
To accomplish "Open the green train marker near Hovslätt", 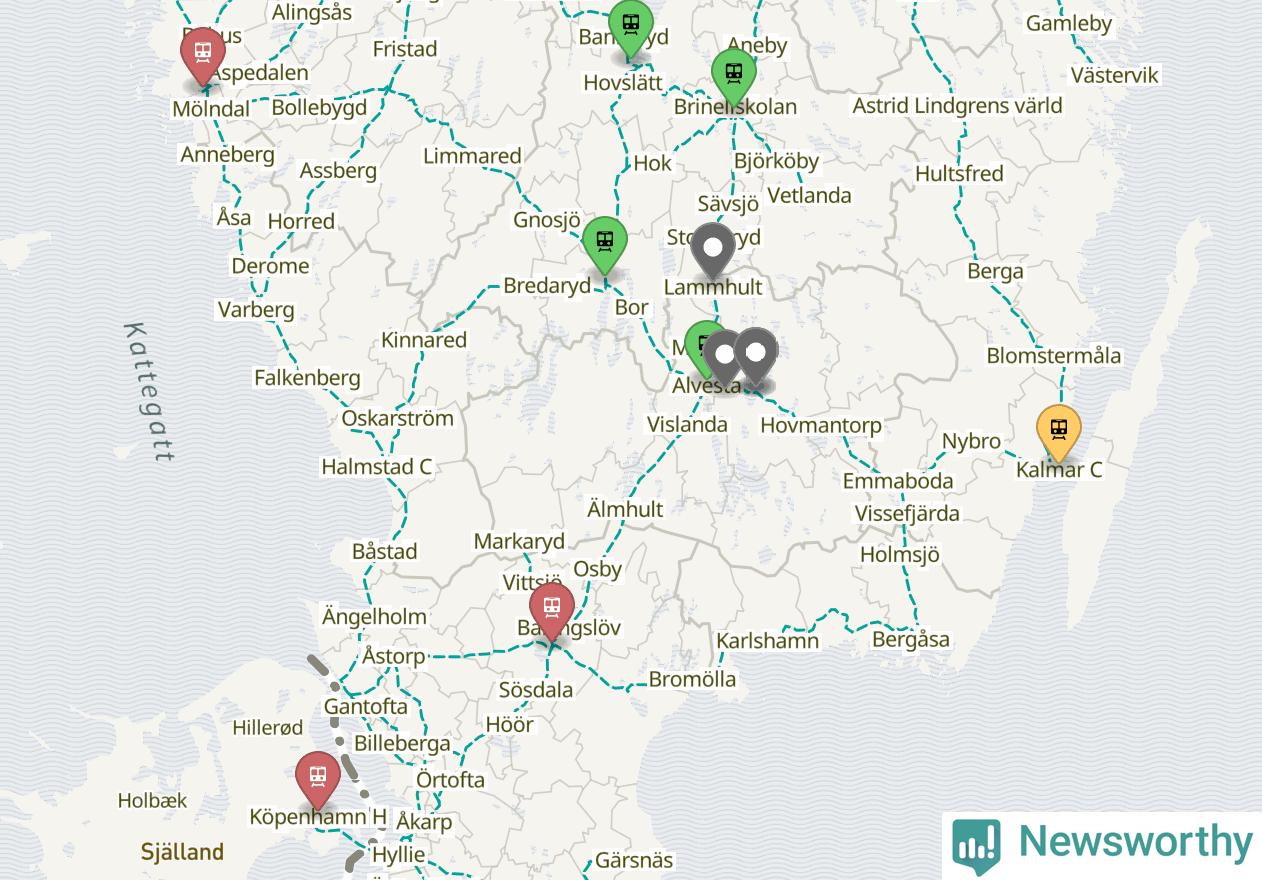I will coord(630,27).
